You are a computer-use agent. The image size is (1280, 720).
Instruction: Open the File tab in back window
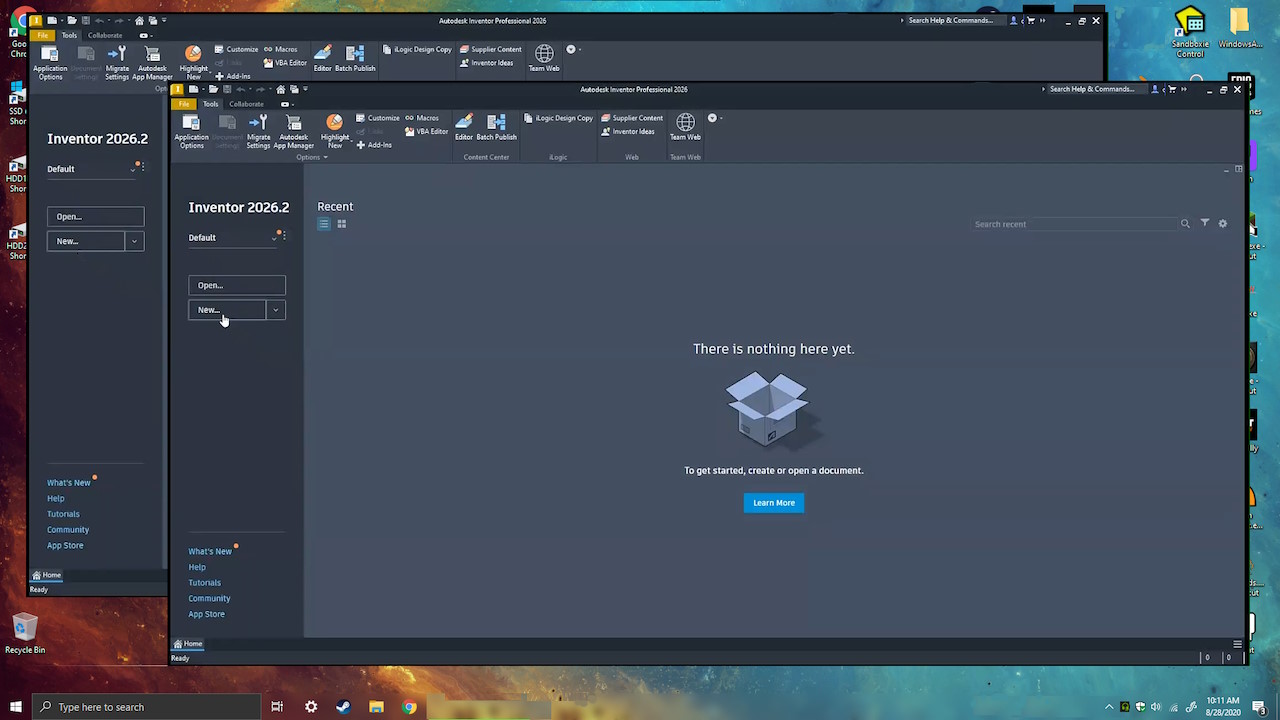[43, 35]
